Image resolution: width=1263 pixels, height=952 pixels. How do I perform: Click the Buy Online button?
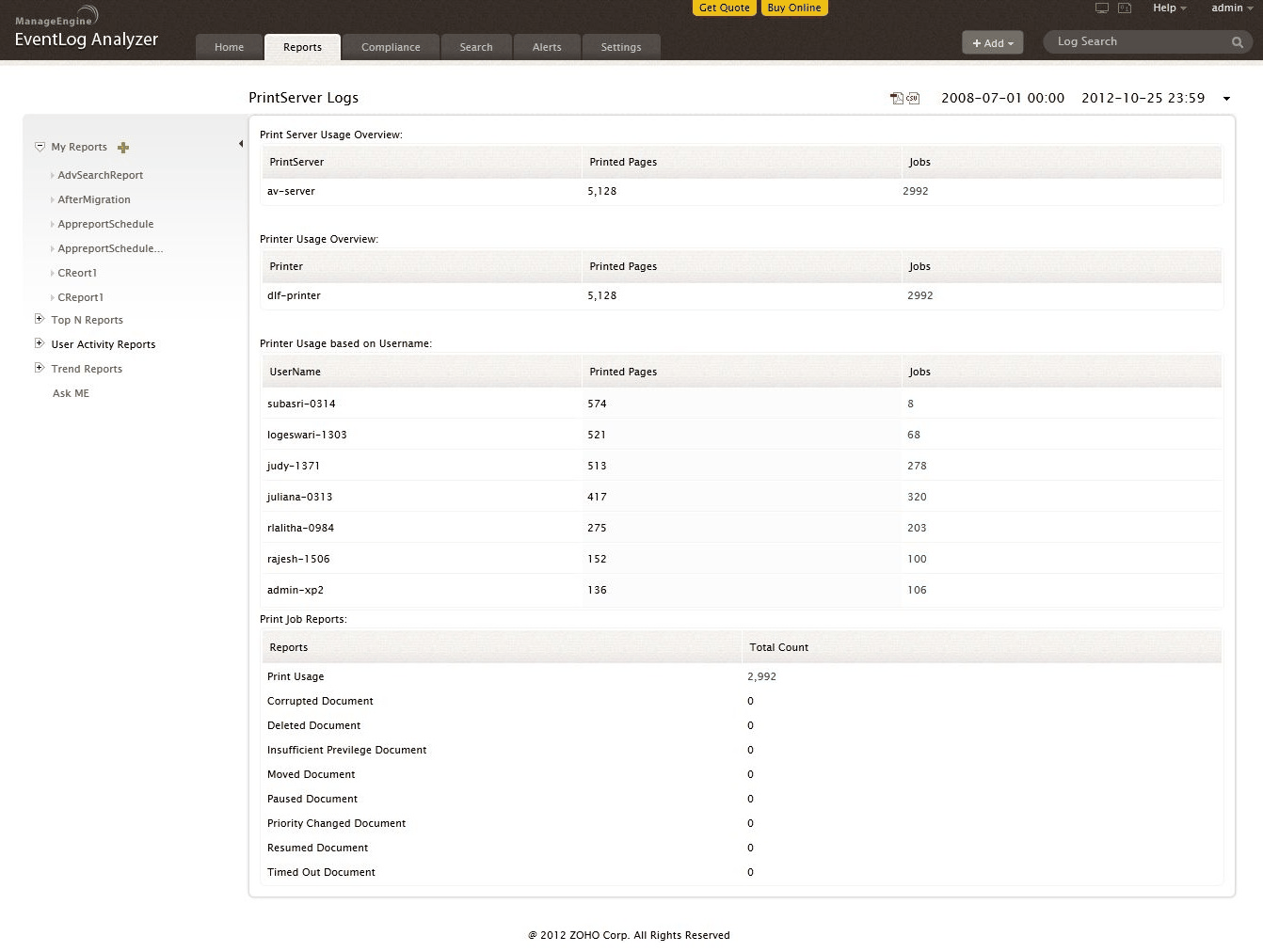coord(793,8)
